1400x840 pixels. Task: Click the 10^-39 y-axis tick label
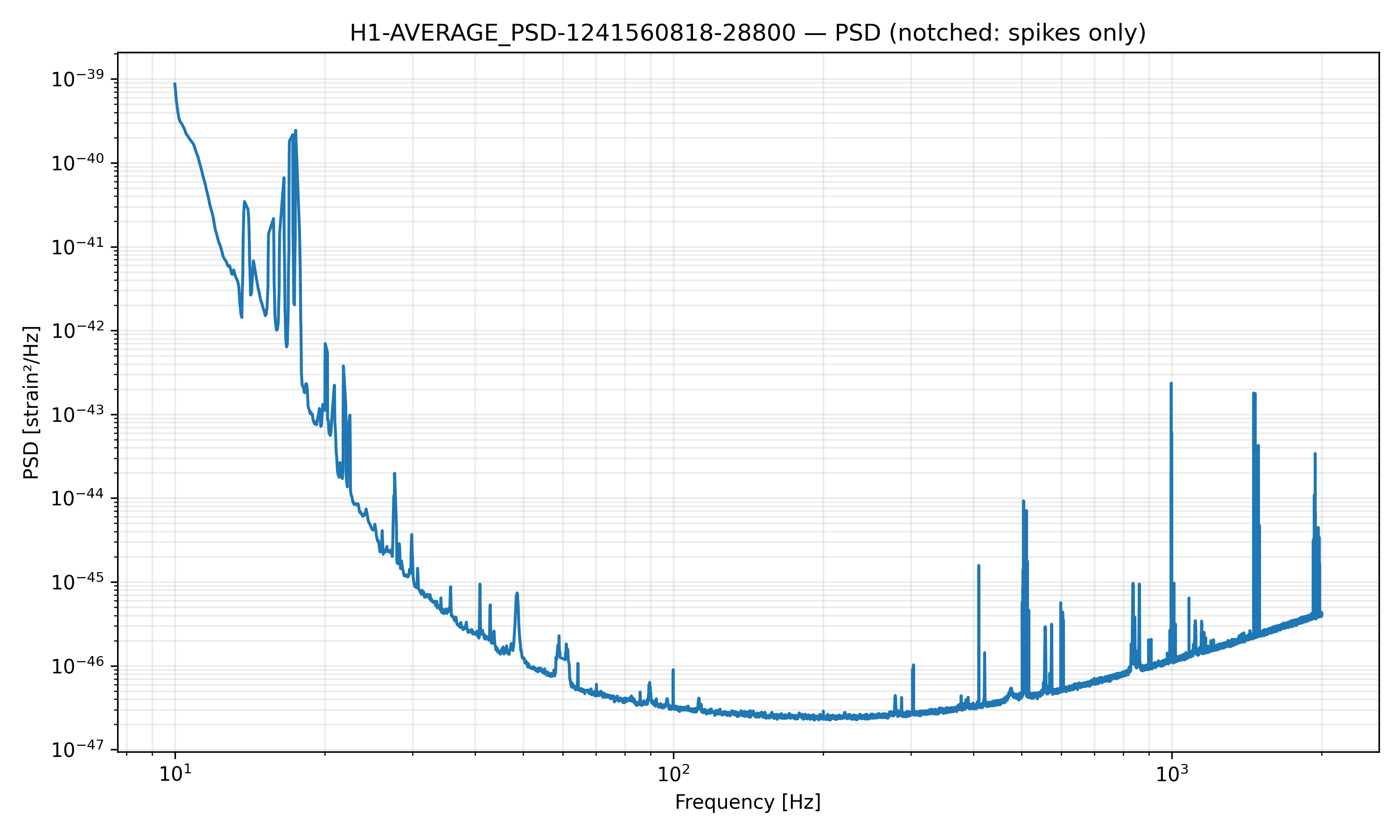[x=78, y=80]
